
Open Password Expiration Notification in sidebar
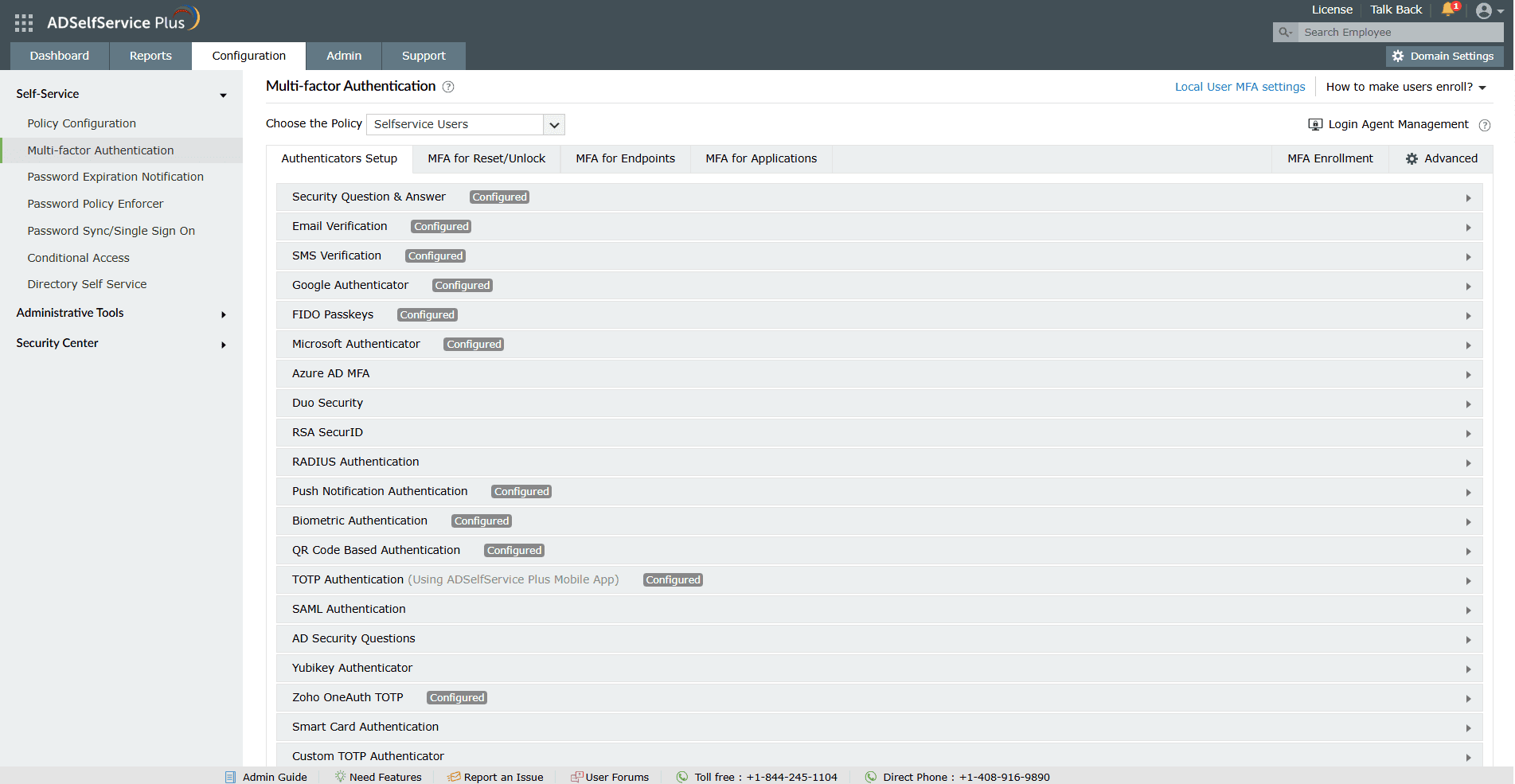tap(115, 177)
